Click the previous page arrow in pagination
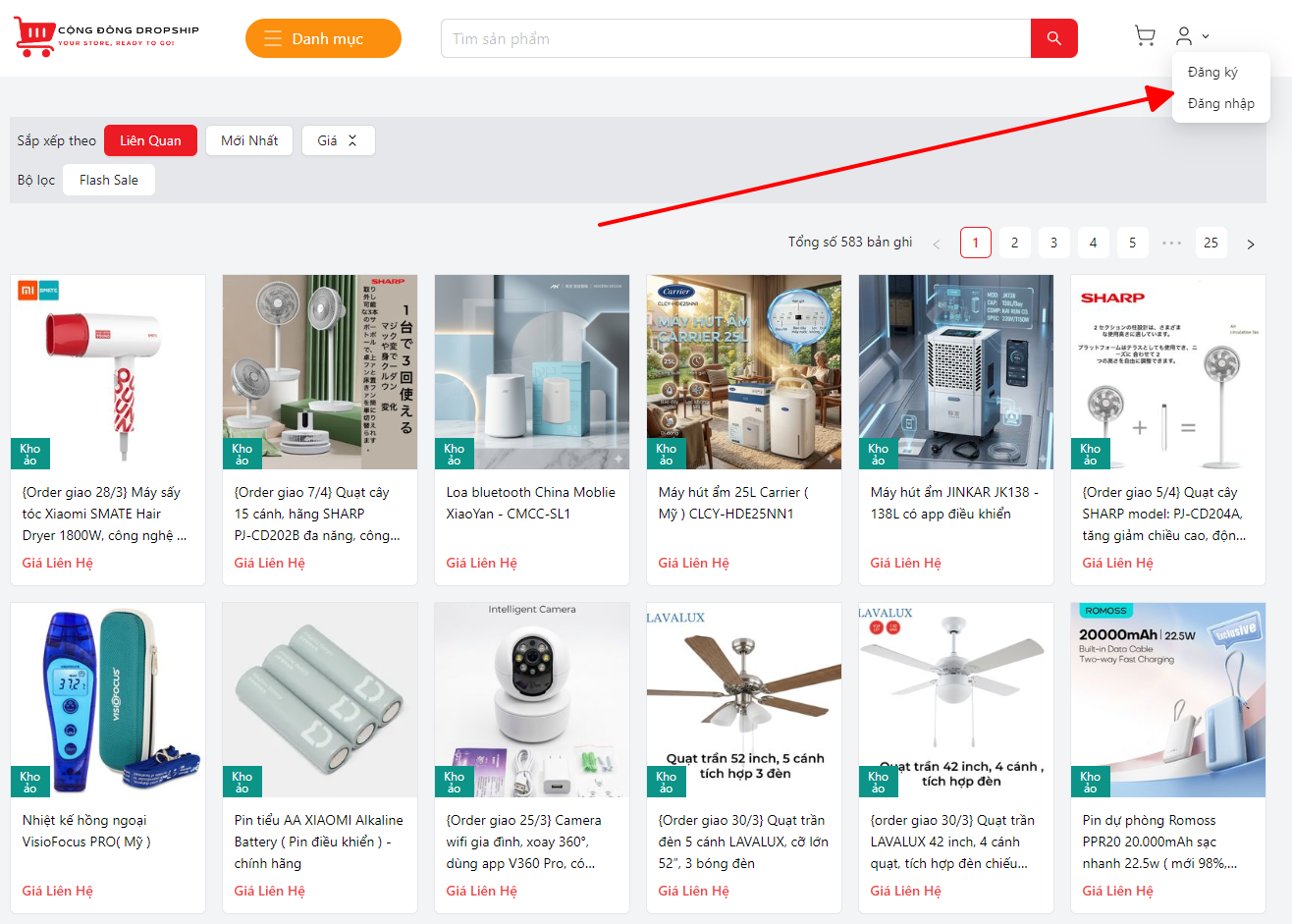1292x924 pixels. tap(936, 244)
